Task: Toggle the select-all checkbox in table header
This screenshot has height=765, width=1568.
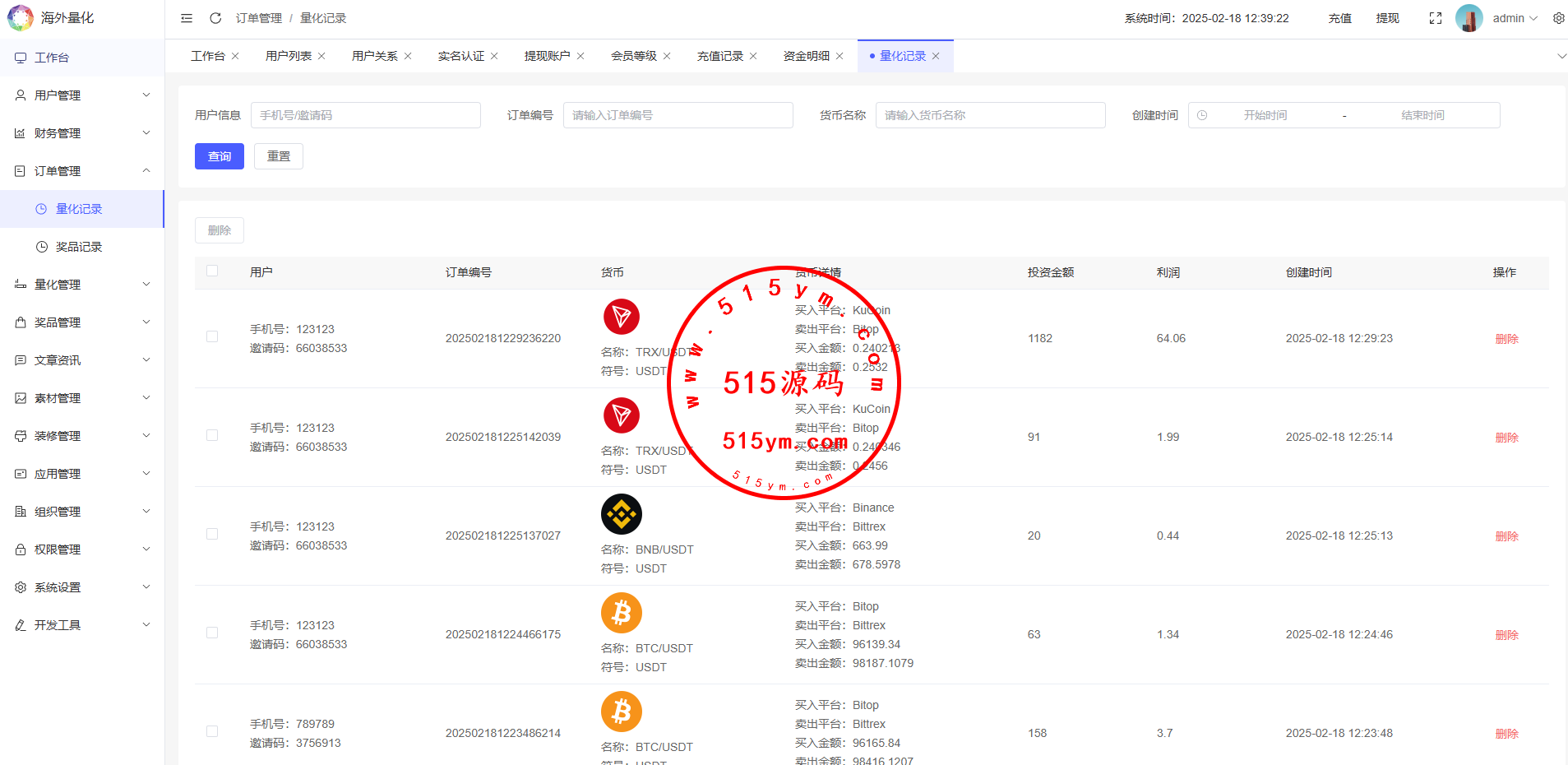Action: click(x=212, y=271)
